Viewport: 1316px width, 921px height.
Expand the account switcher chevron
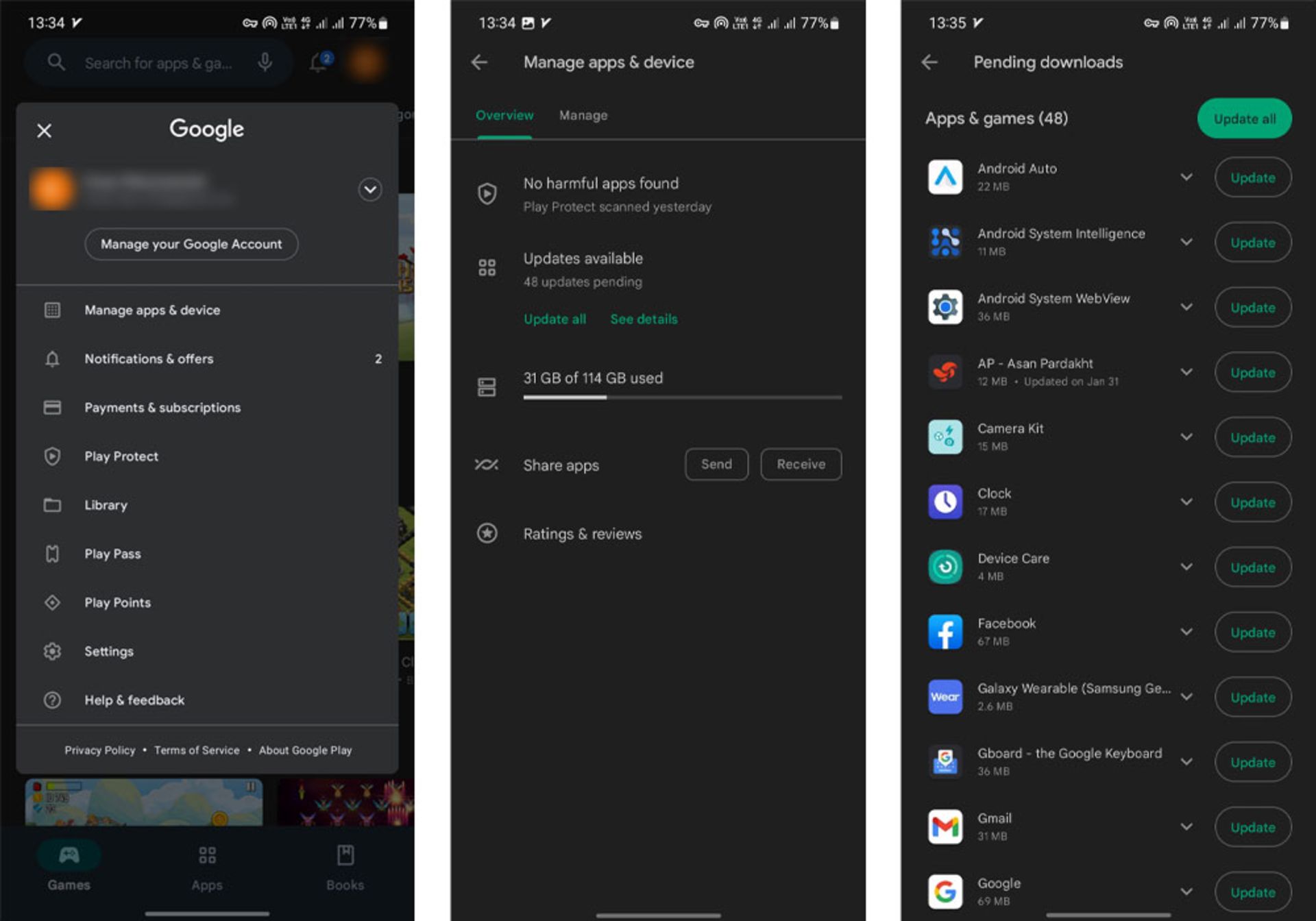370,189
